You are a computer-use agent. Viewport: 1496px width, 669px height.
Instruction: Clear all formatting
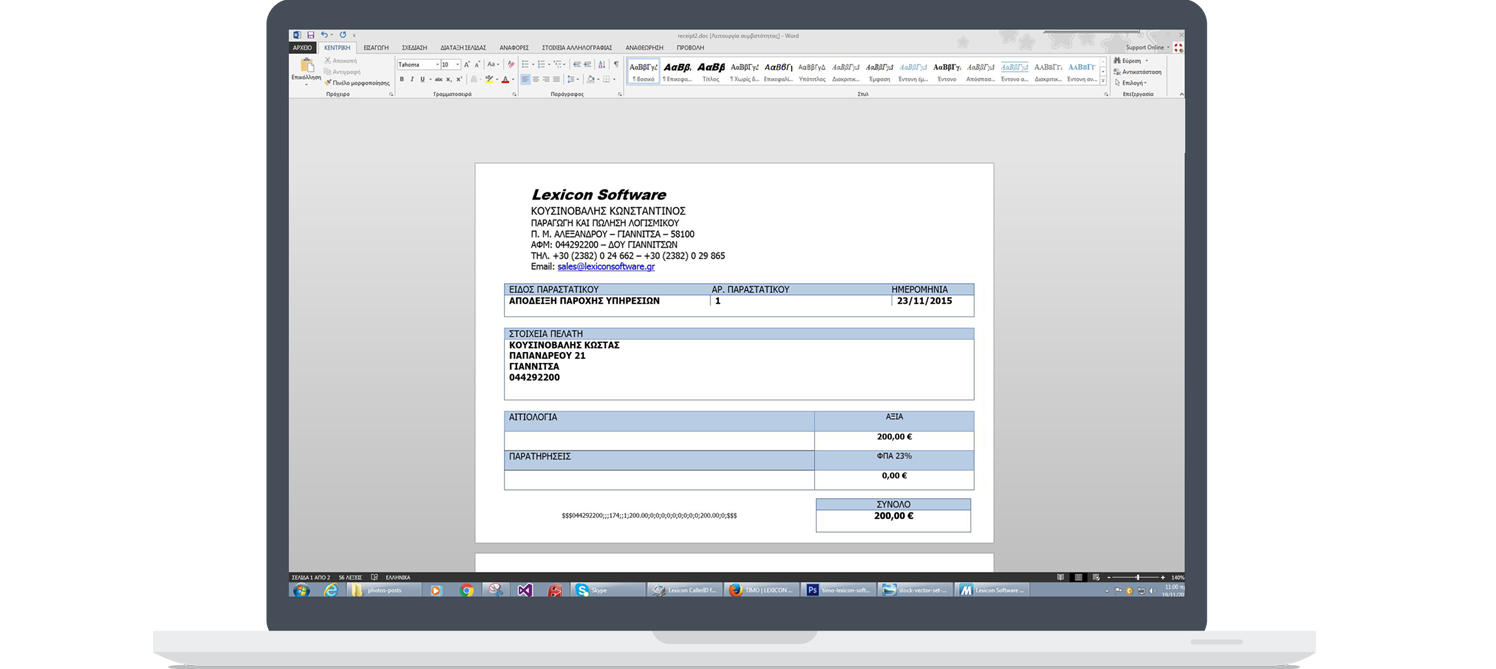tap(511, 65)
